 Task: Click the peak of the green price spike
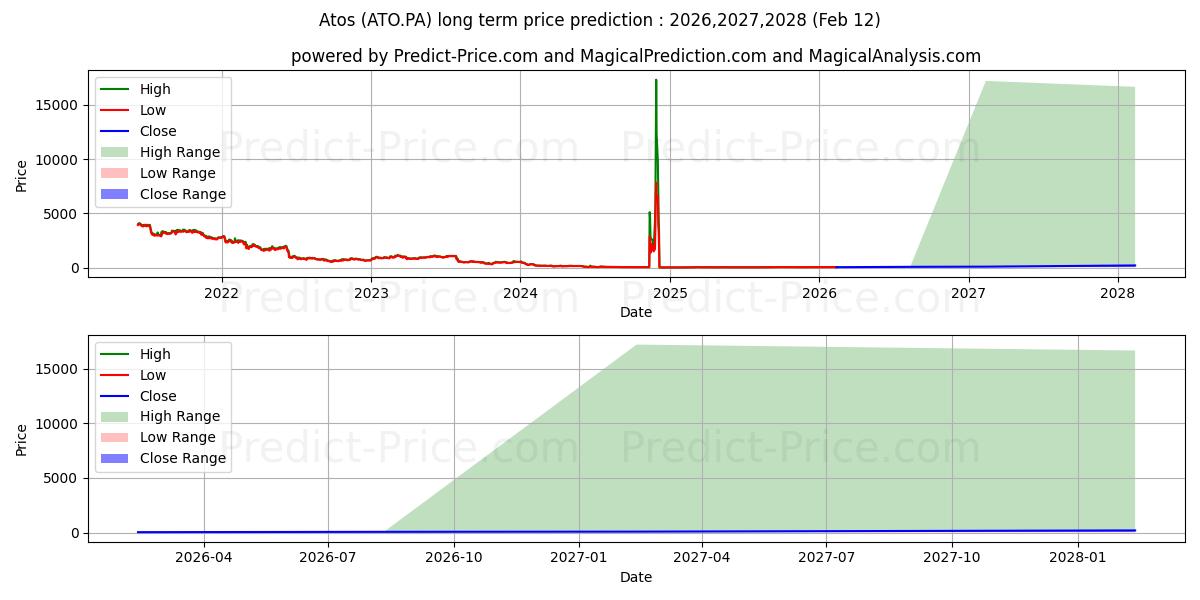[656, 80]
